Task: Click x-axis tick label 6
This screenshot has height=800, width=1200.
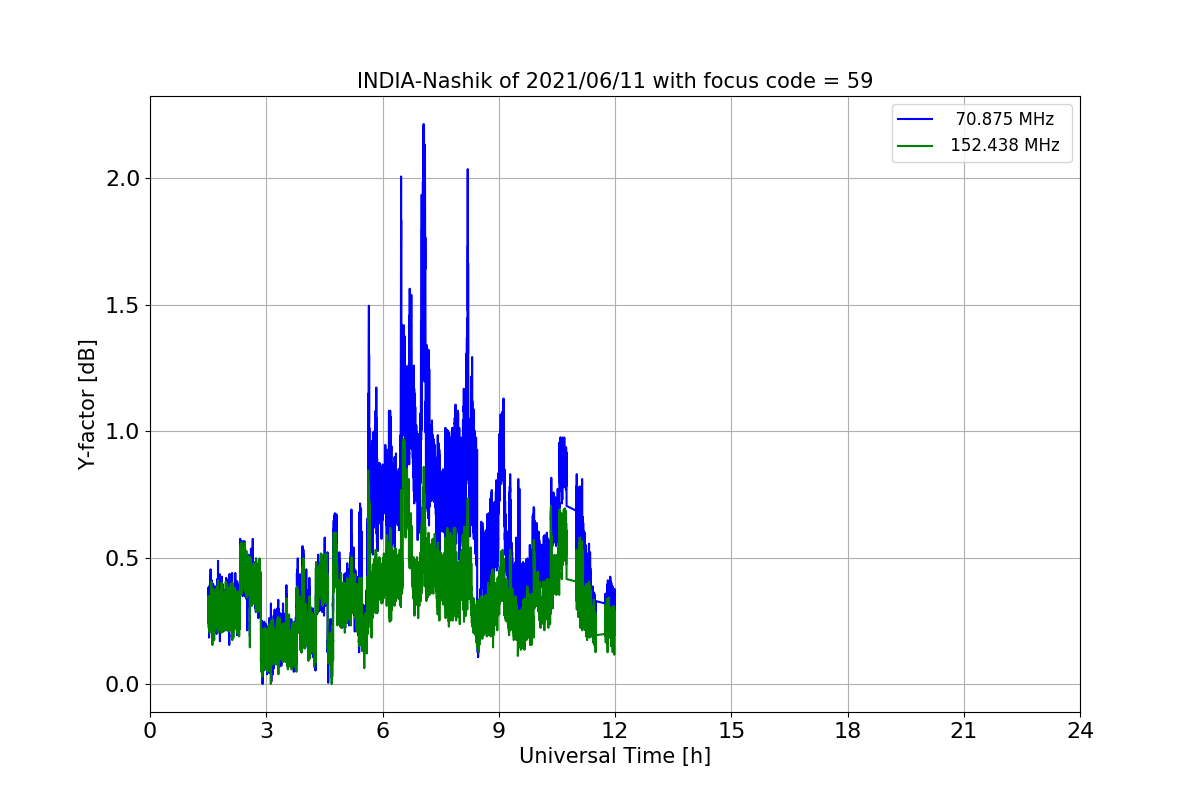Action: [x=382, y=730]
